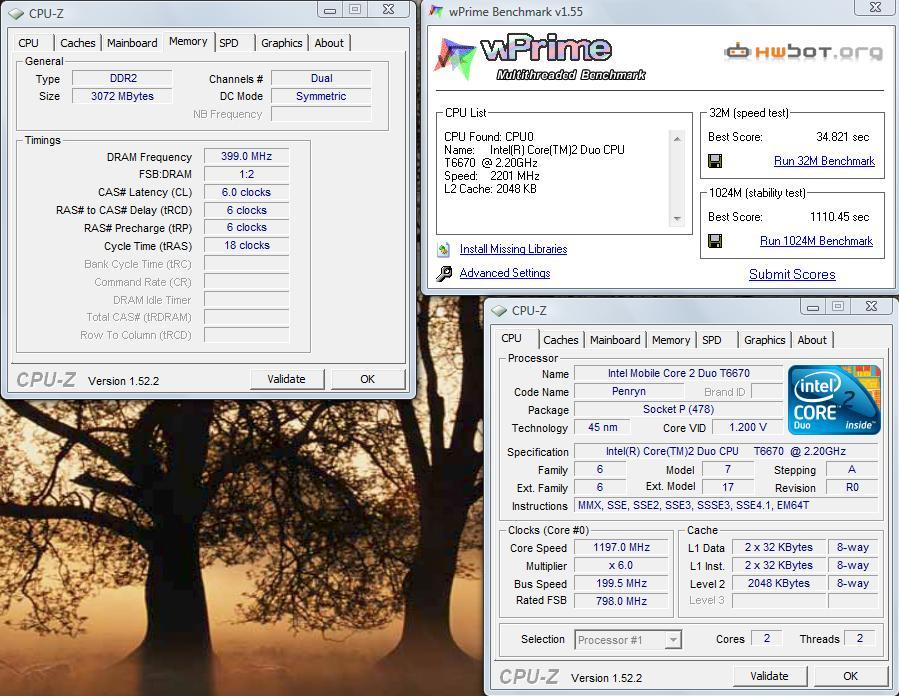Viewport: 899px width, 696px height.
Task: Open Mainboard tab in upper CPU-Z window
Action: [x=132, y=43]
